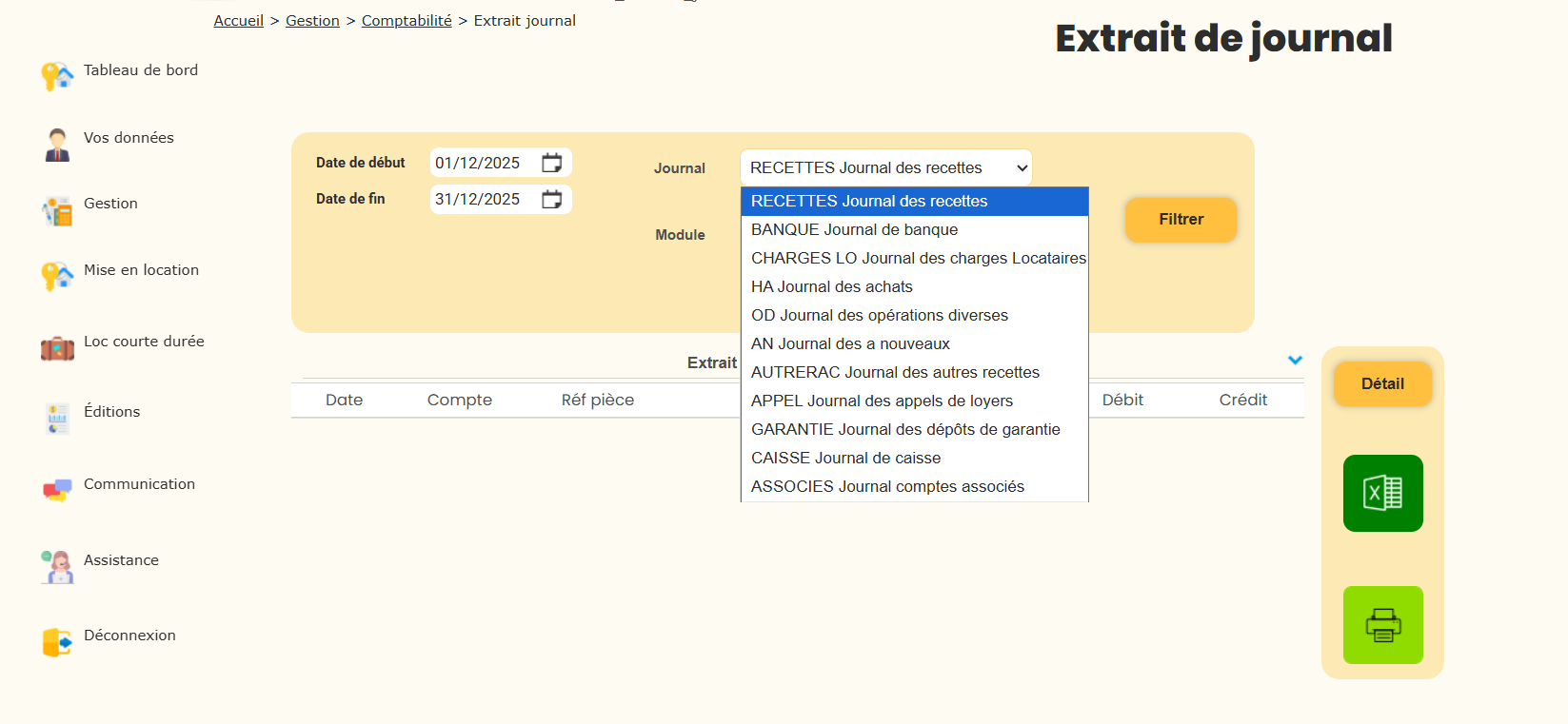Open calendar picker for Date de début
Viewport: 1568px width, 724px height.
click(x=551, y=163)
